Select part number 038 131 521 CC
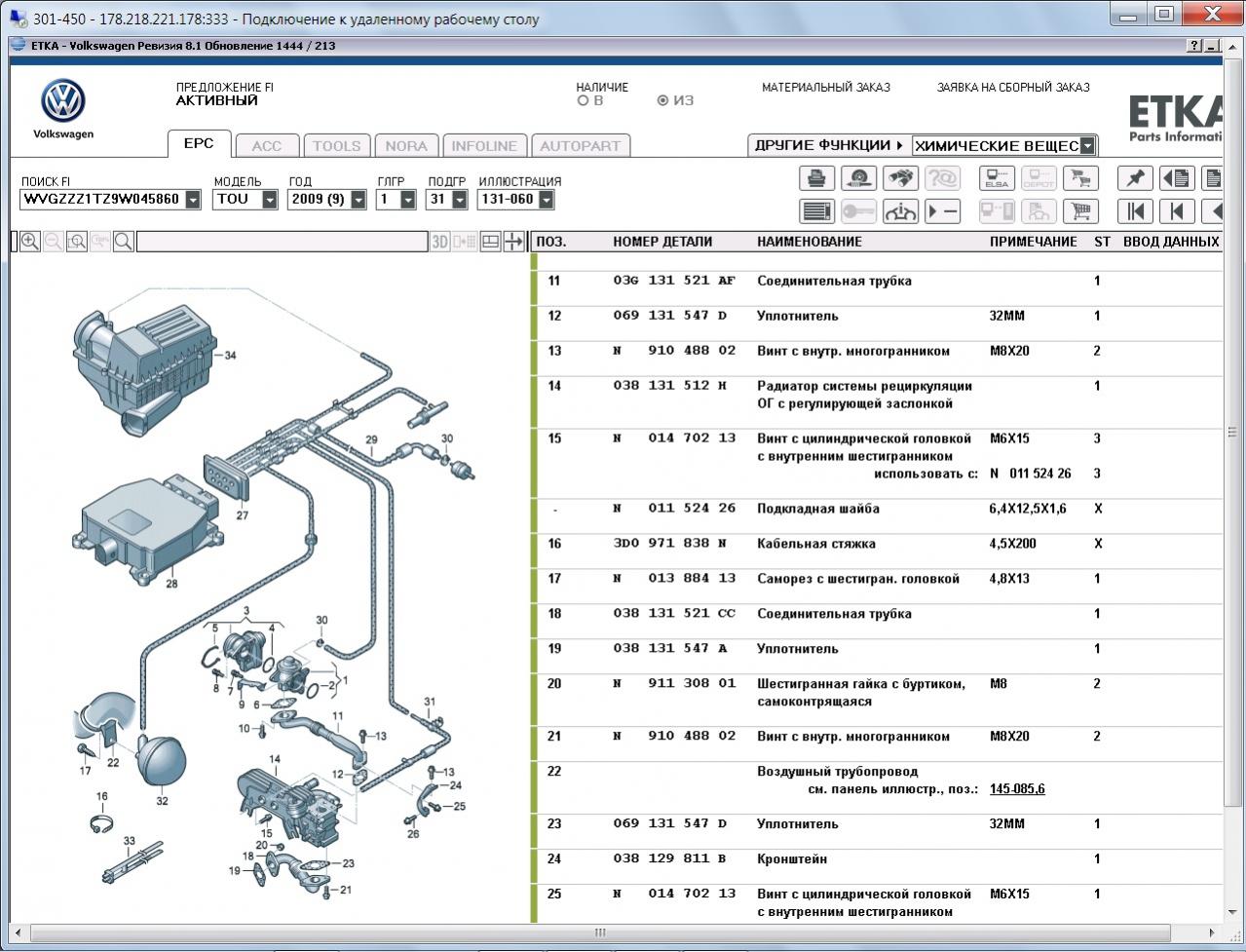Screen dimensions: 1246x952 (x=674, y=614)
